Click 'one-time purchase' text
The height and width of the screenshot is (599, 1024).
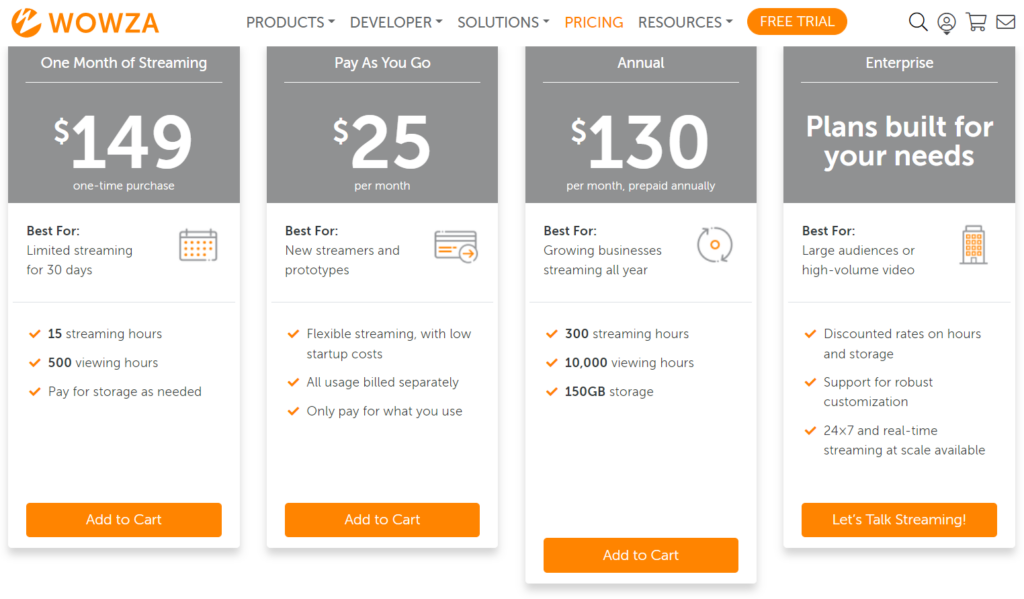click(123, 186)
